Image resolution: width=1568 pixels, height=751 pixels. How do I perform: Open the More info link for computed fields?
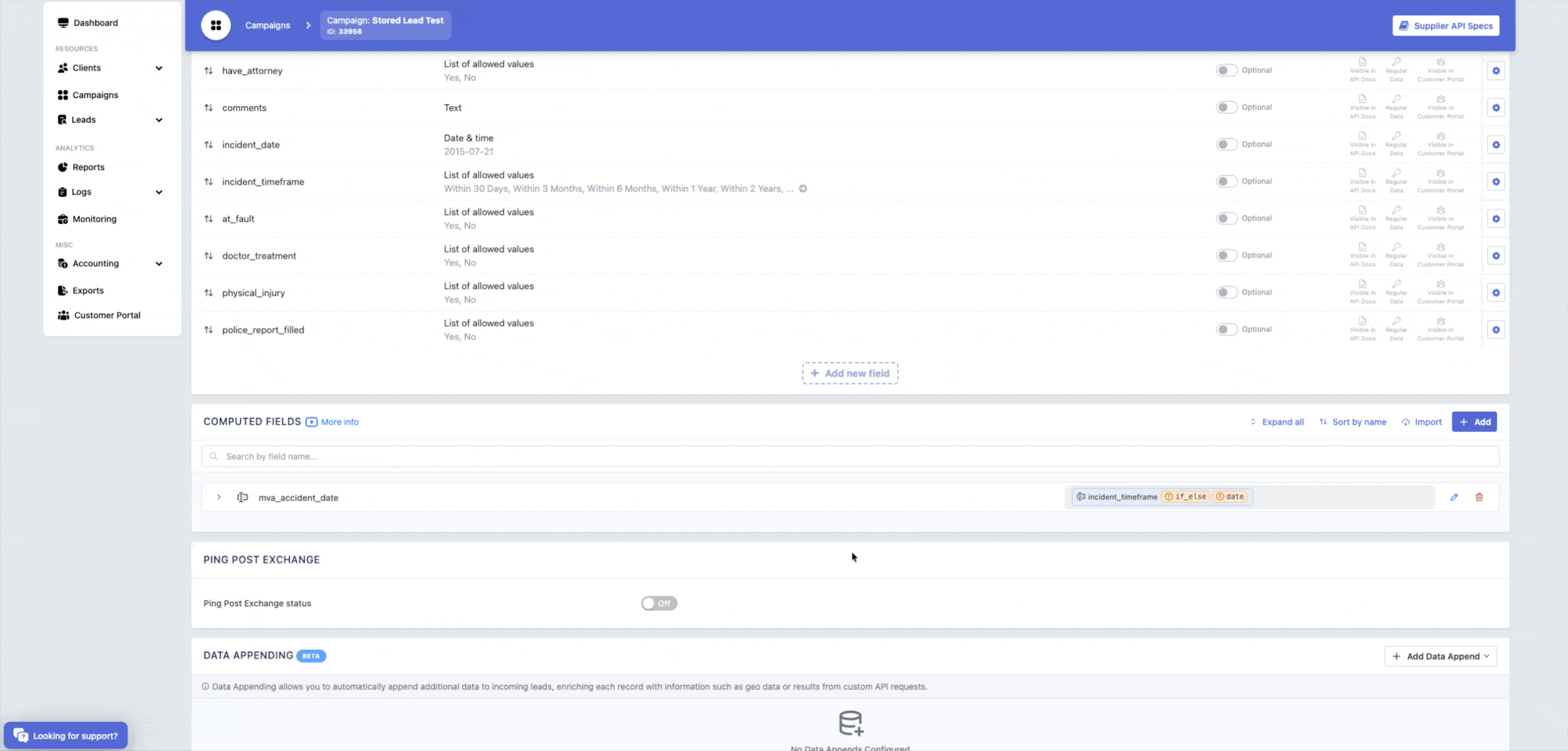click(x=339, y=422)
